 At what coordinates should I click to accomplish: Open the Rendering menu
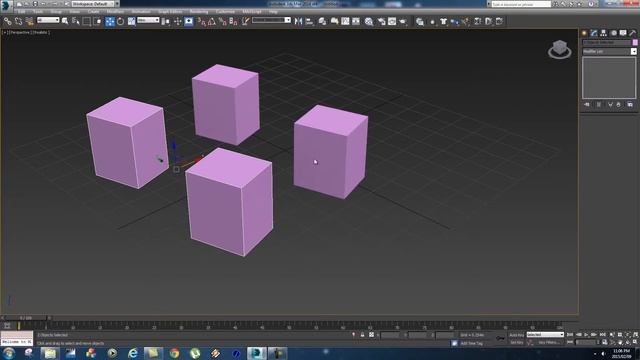[199, 11]
